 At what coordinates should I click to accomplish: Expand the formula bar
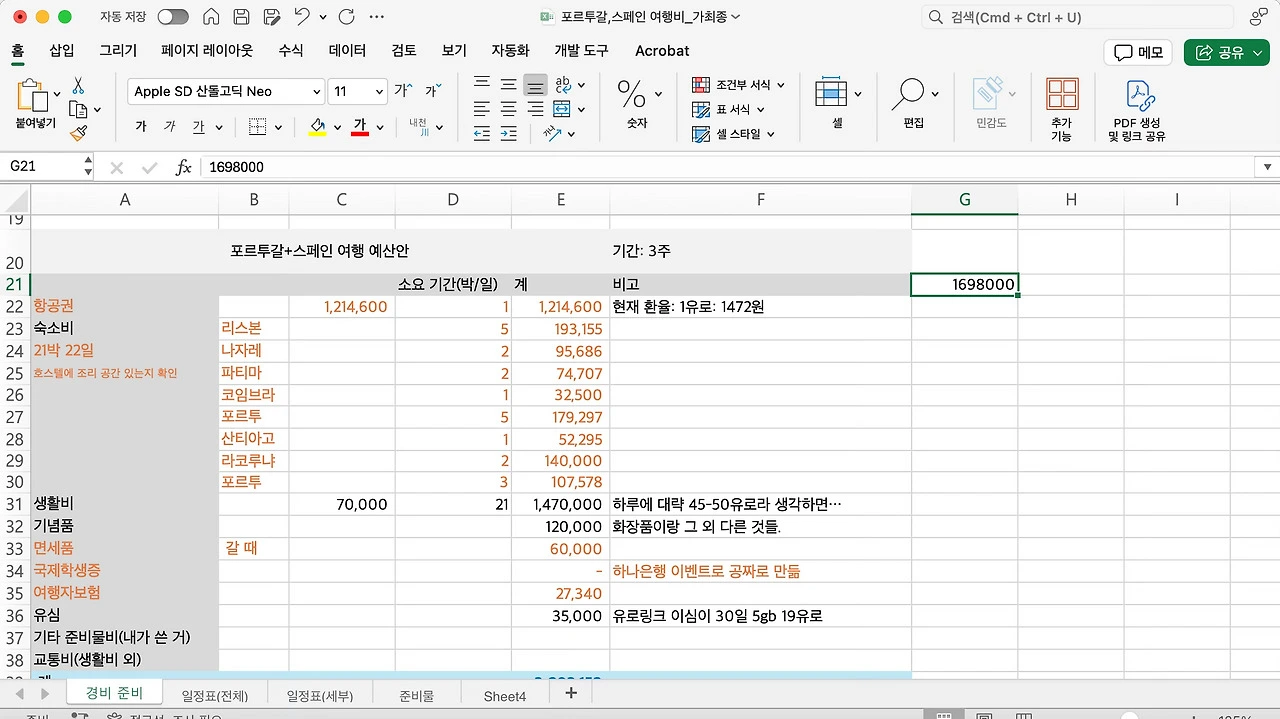coord(1268,167)
